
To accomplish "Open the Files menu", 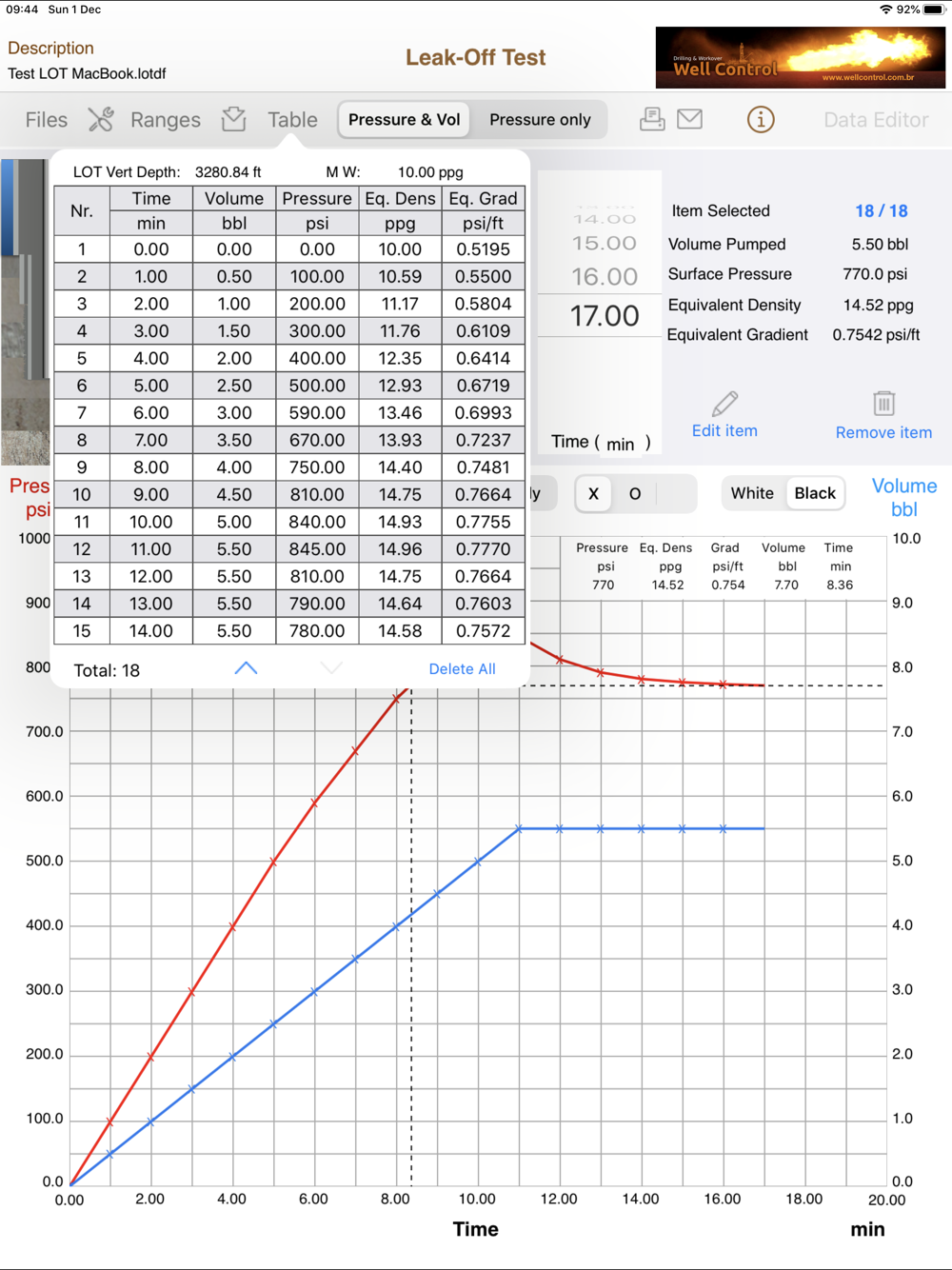I will pyautogui.click(x=47, y=120).
